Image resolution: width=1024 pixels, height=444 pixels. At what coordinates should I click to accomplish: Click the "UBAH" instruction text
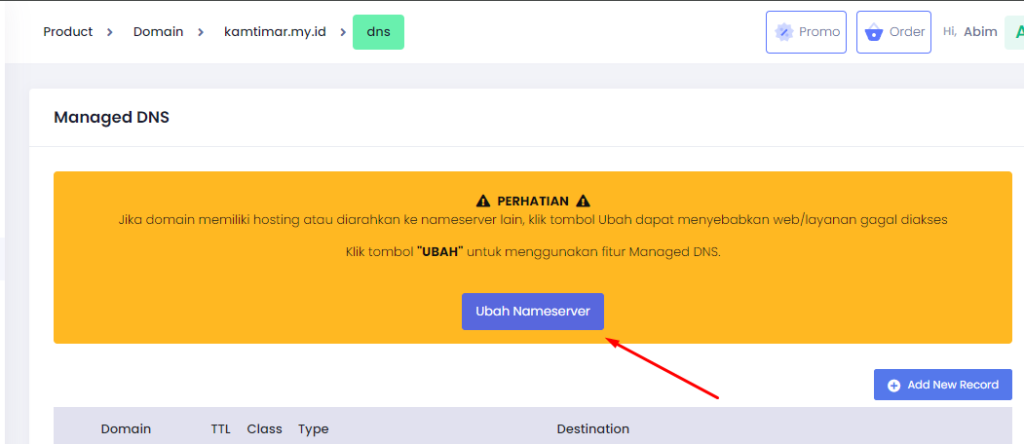click(x=440, y=252)
